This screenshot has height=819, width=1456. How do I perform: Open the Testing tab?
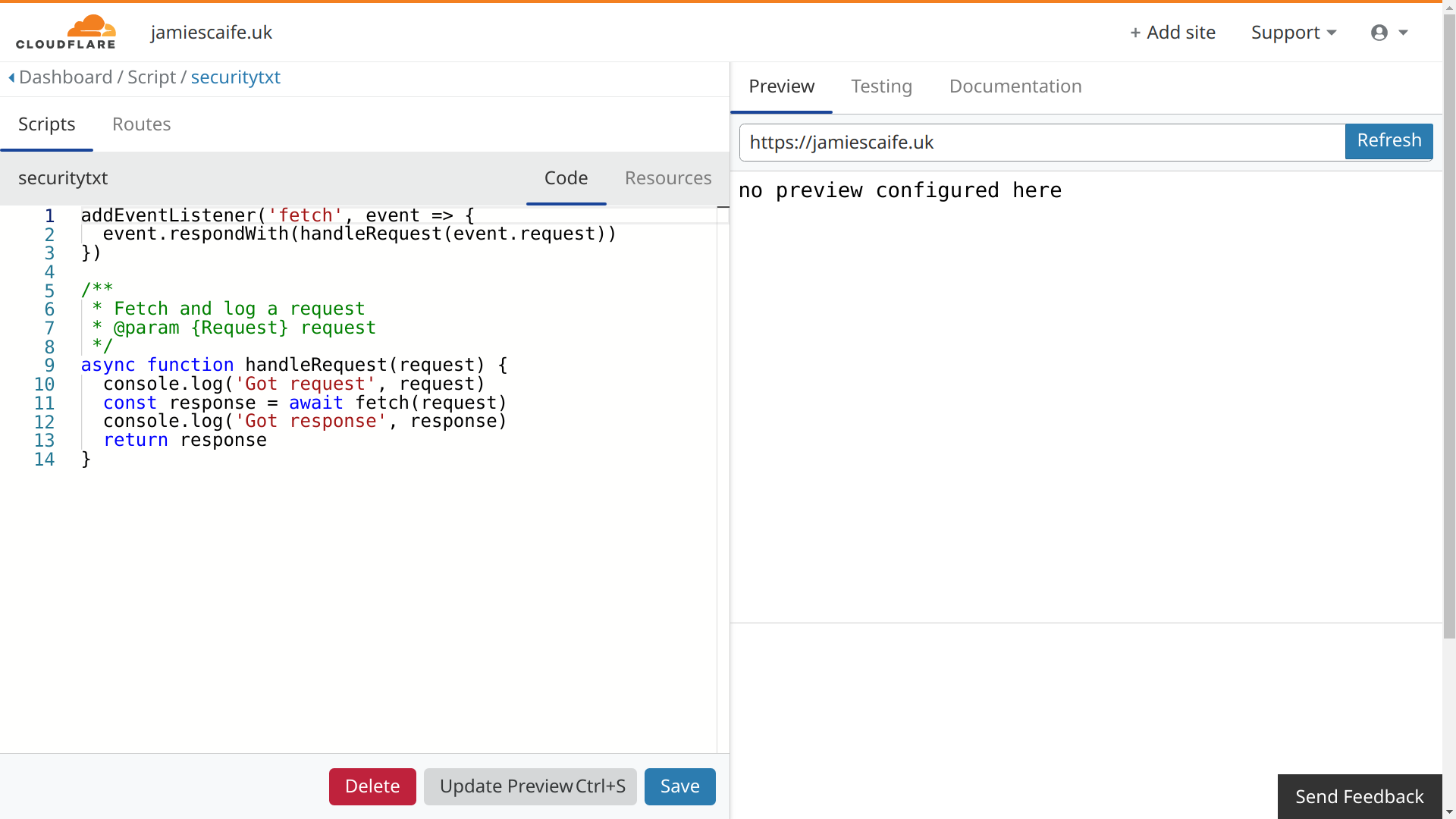(882, 86)
